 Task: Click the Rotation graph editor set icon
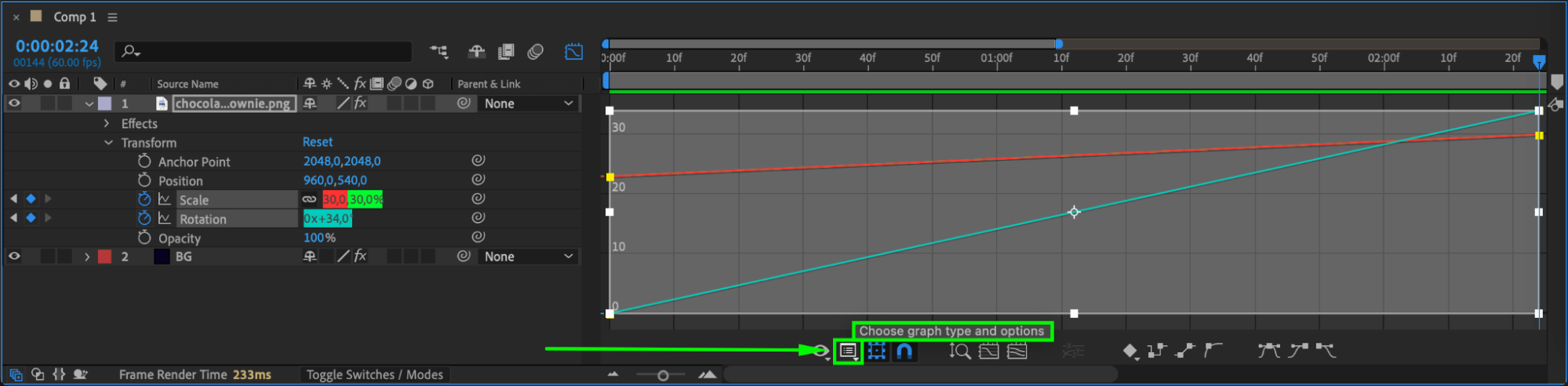pyautogui.click(x=165, y=218)
